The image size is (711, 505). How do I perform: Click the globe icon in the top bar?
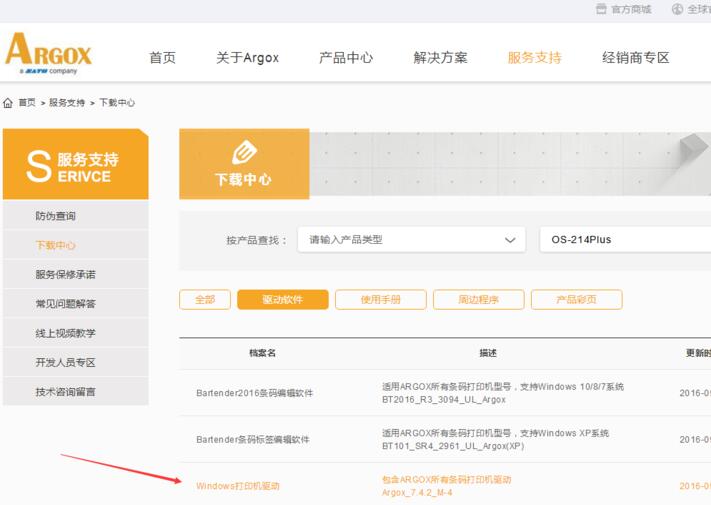(x=677, y=9)
